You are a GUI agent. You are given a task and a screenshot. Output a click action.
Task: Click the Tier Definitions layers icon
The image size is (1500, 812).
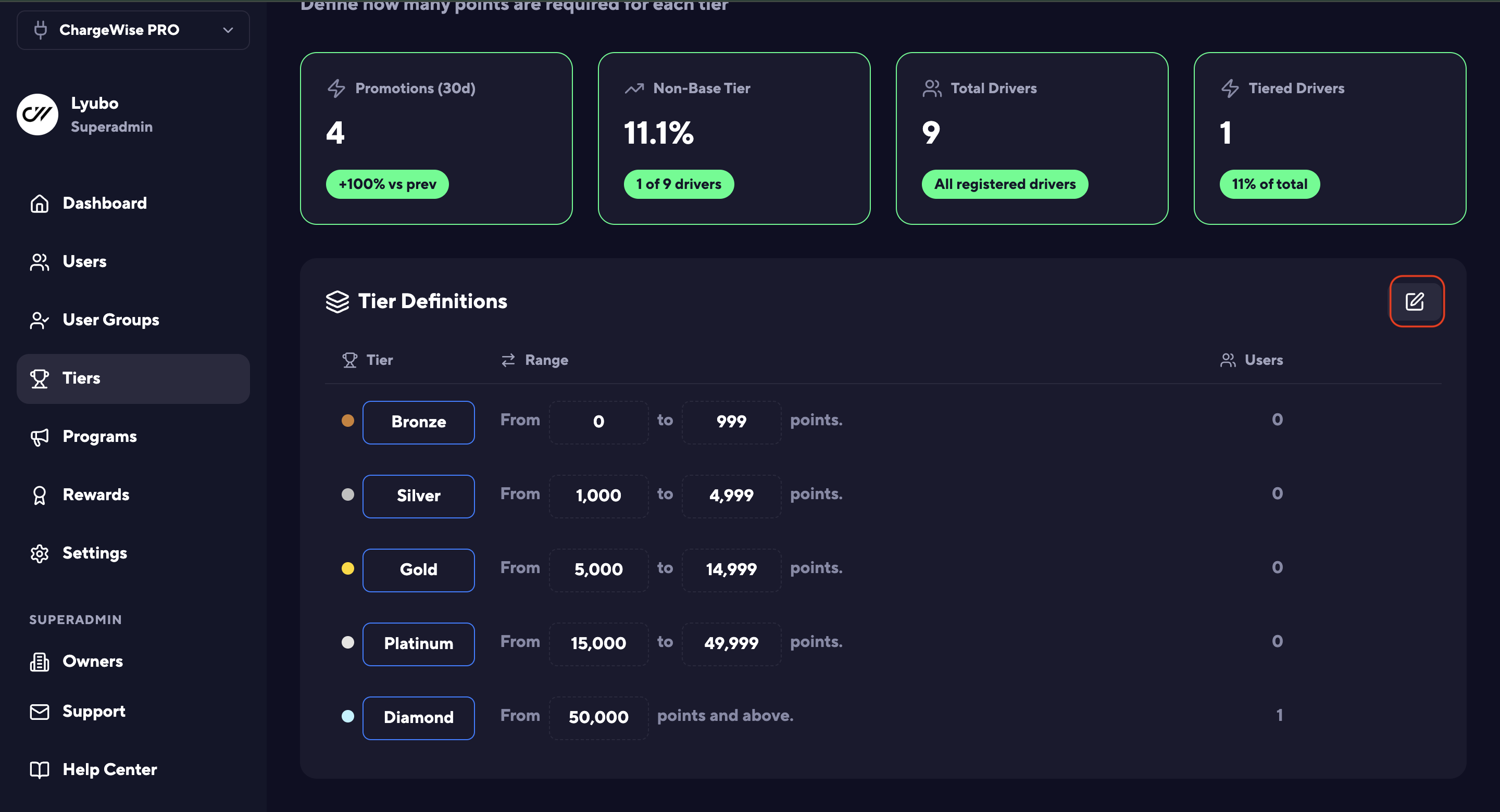coord(337,301)
